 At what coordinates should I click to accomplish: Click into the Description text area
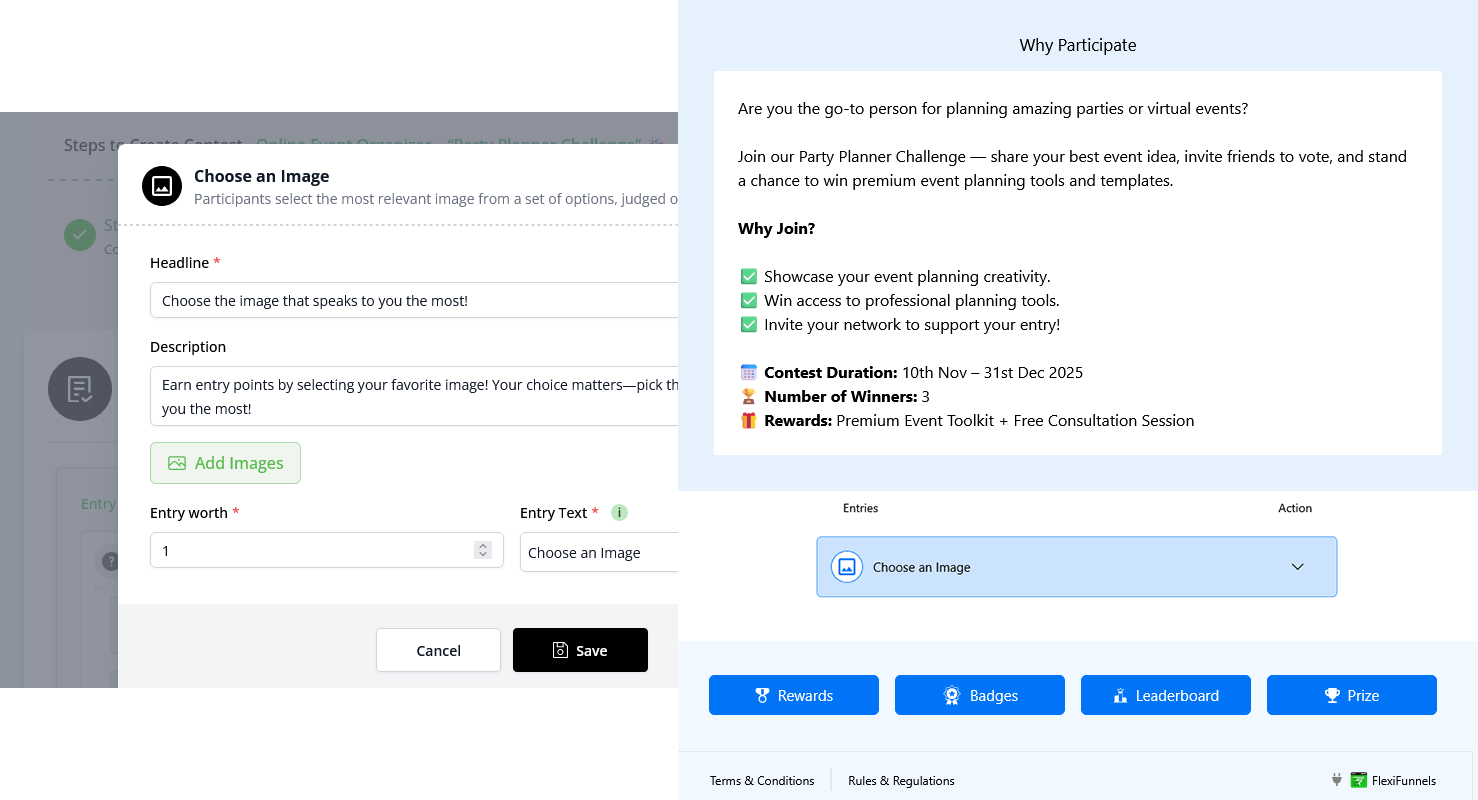point(414,396)
